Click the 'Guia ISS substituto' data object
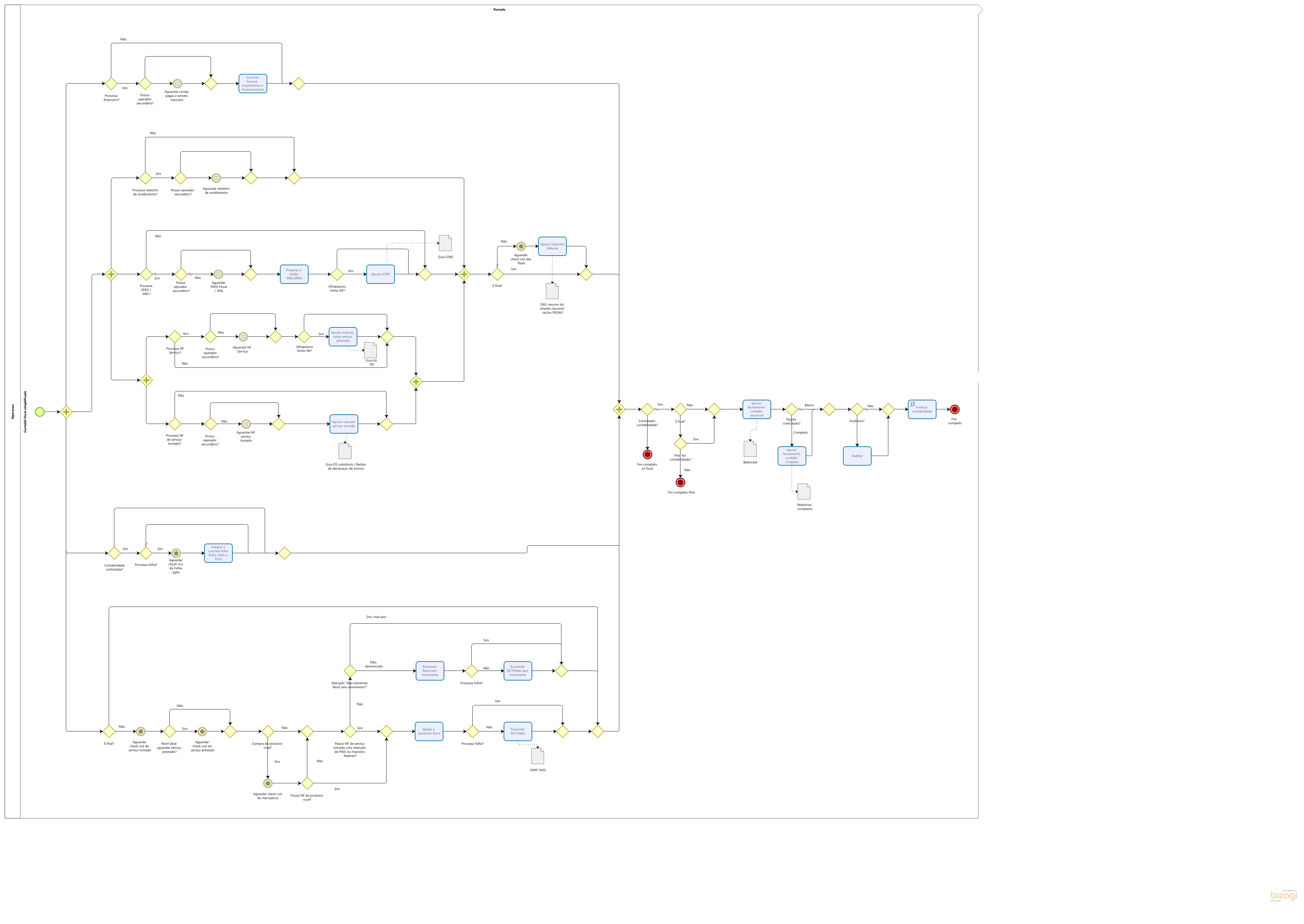1304x924 pixels. pos(345,451)
